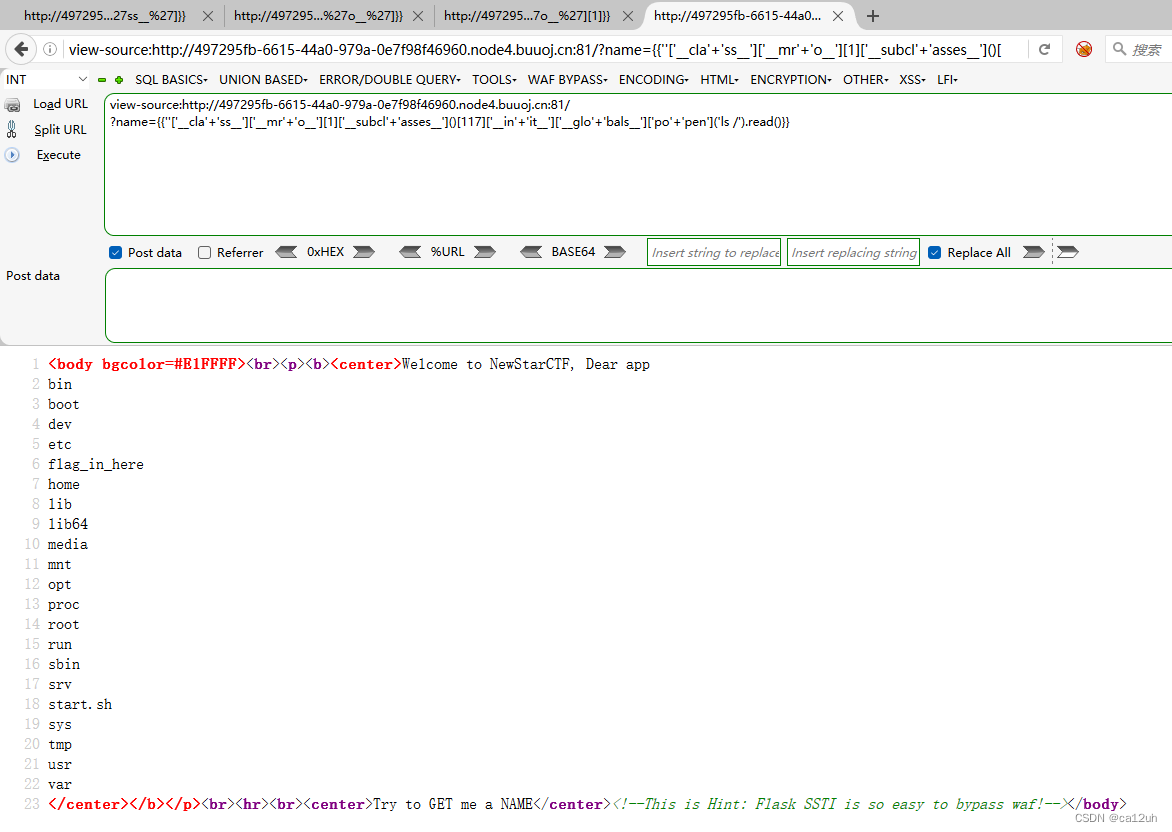Expand the UNION BASED menu
Screen dimensions: 1172x832
point(263,79)
